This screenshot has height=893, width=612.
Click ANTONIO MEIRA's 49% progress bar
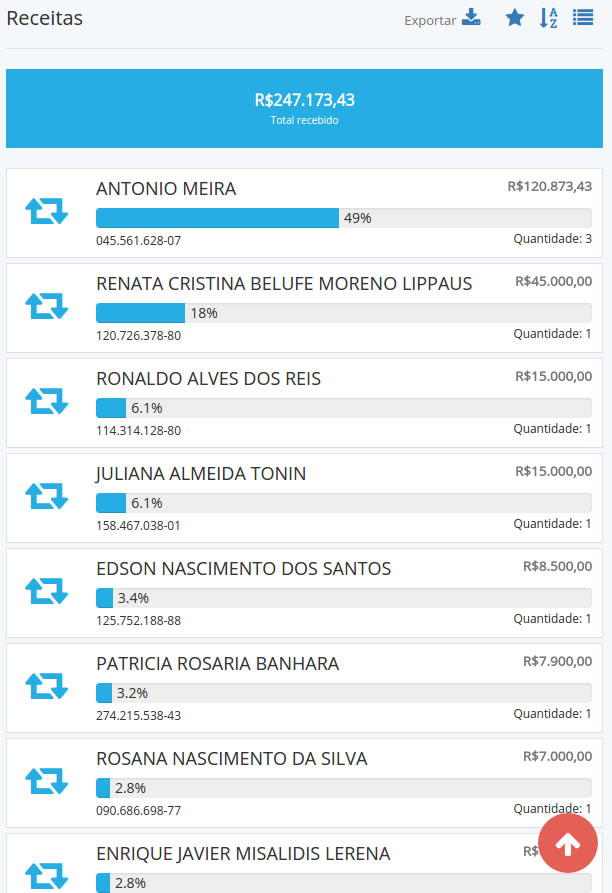click(x=343, y=218)
